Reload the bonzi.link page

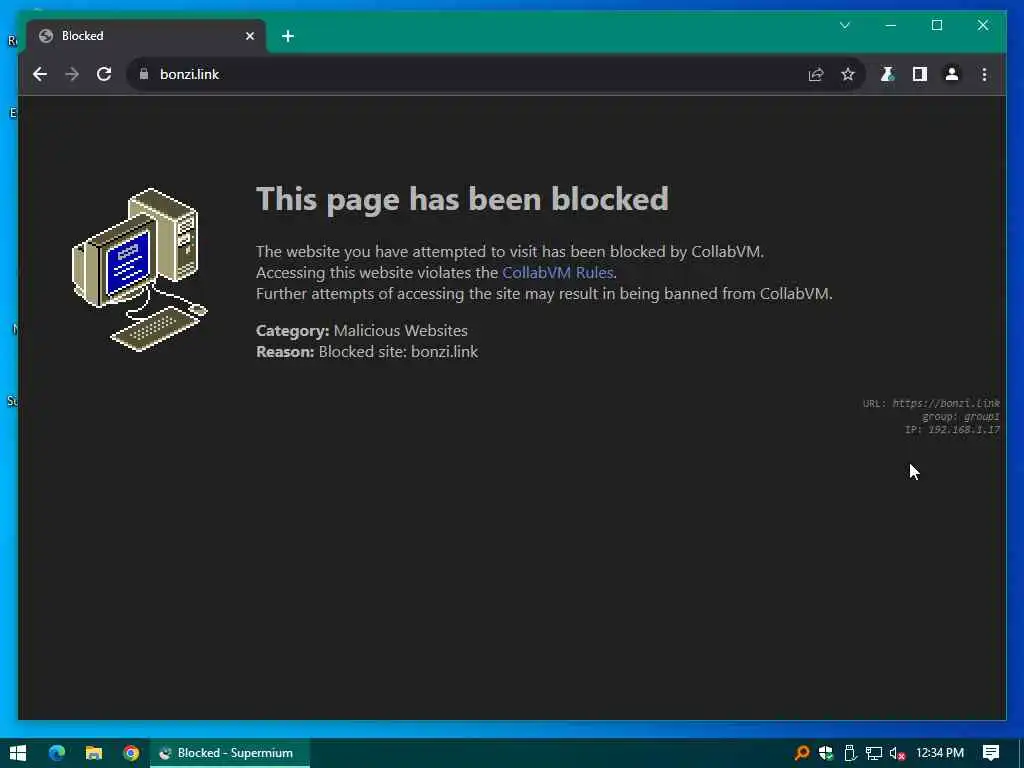point(104,74)
